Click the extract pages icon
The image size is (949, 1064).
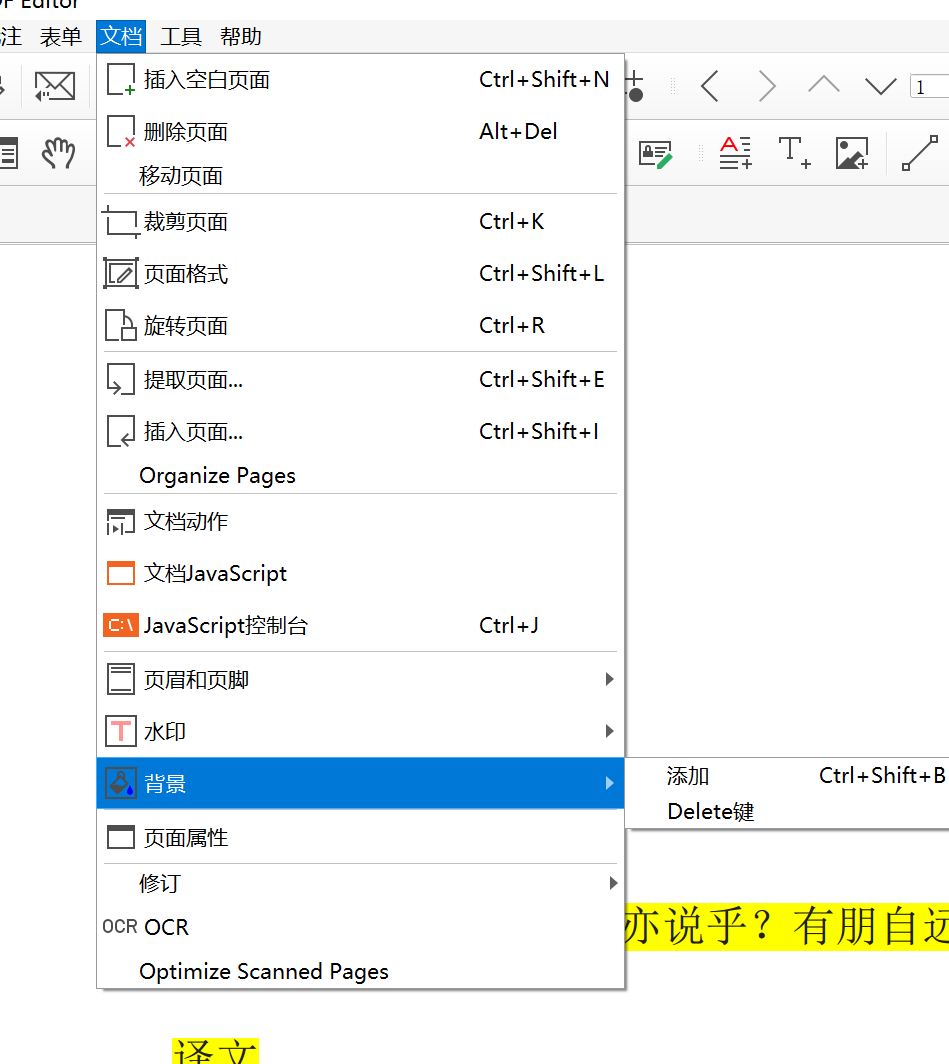tap(121, 379)
